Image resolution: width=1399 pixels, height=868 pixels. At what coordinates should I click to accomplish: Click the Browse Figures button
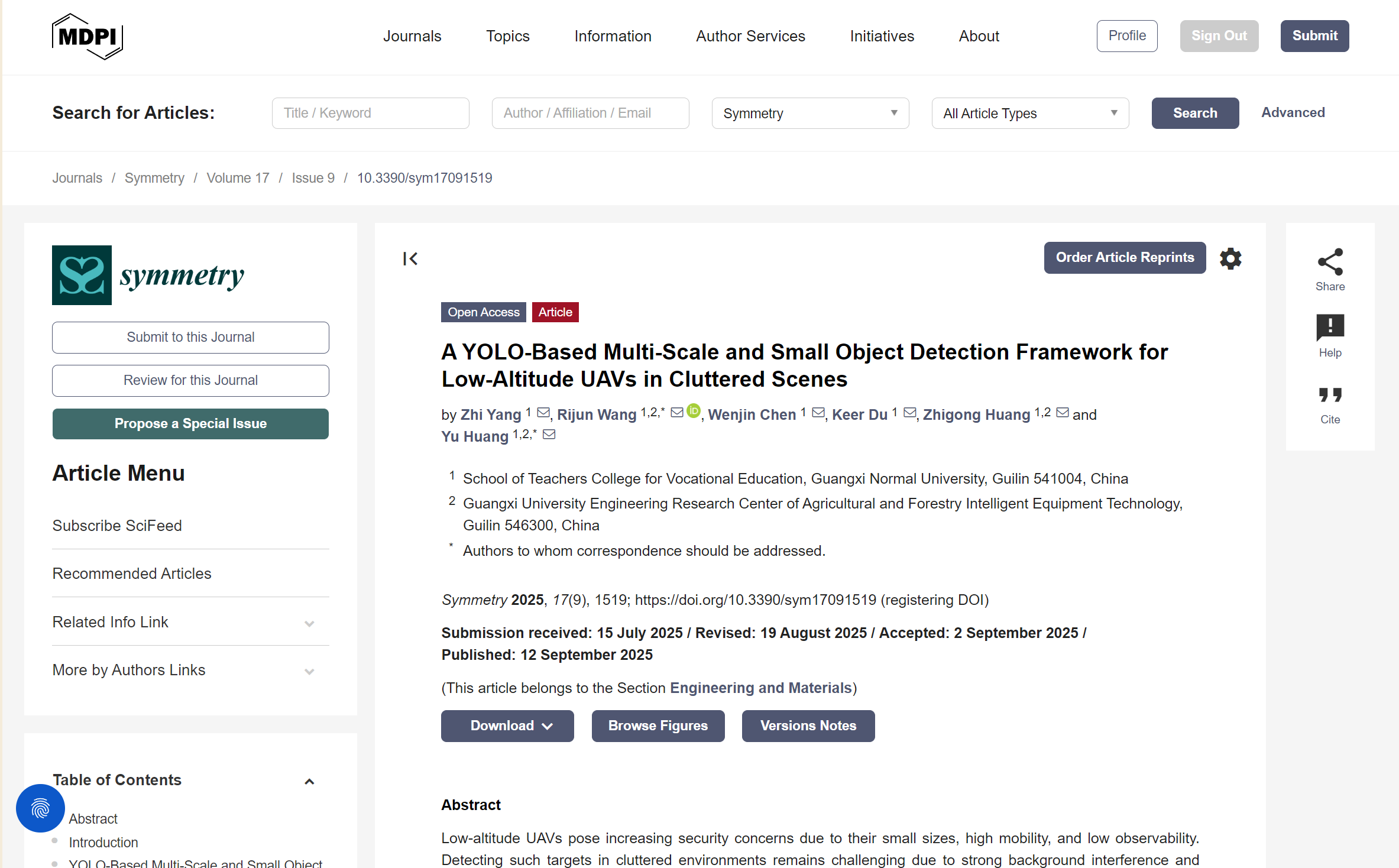pyautogui.click(x=658, y=726)
